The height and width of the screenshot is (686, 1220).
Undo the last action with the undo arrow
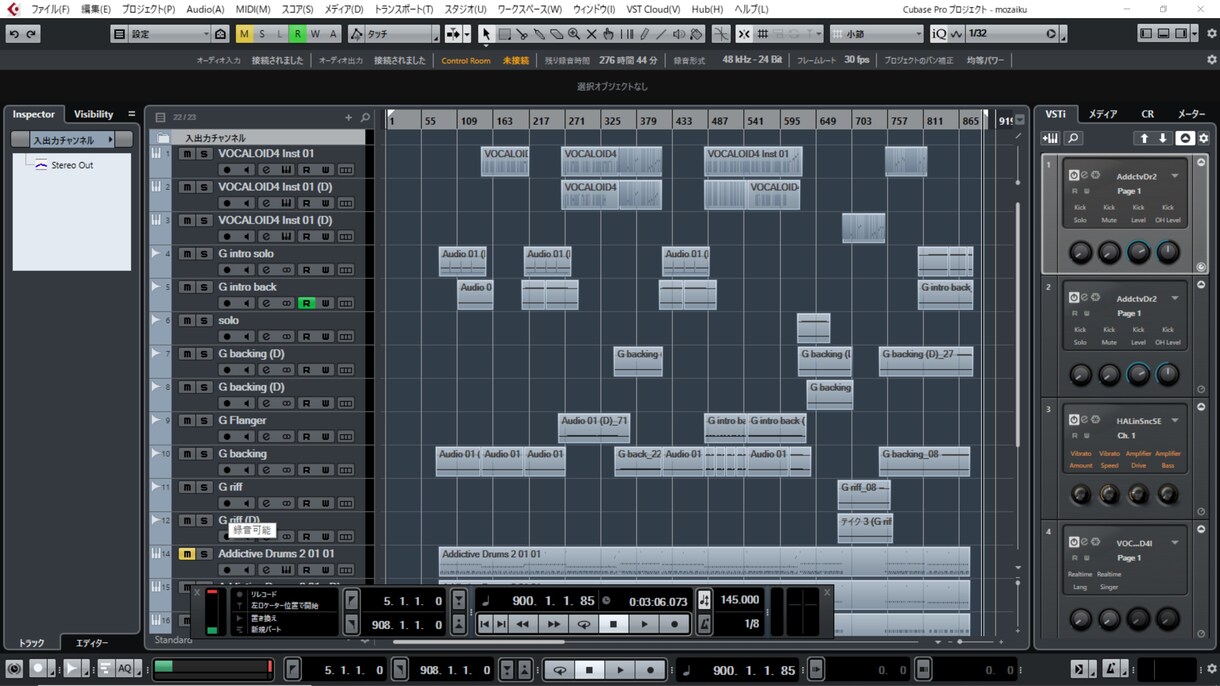13,34
